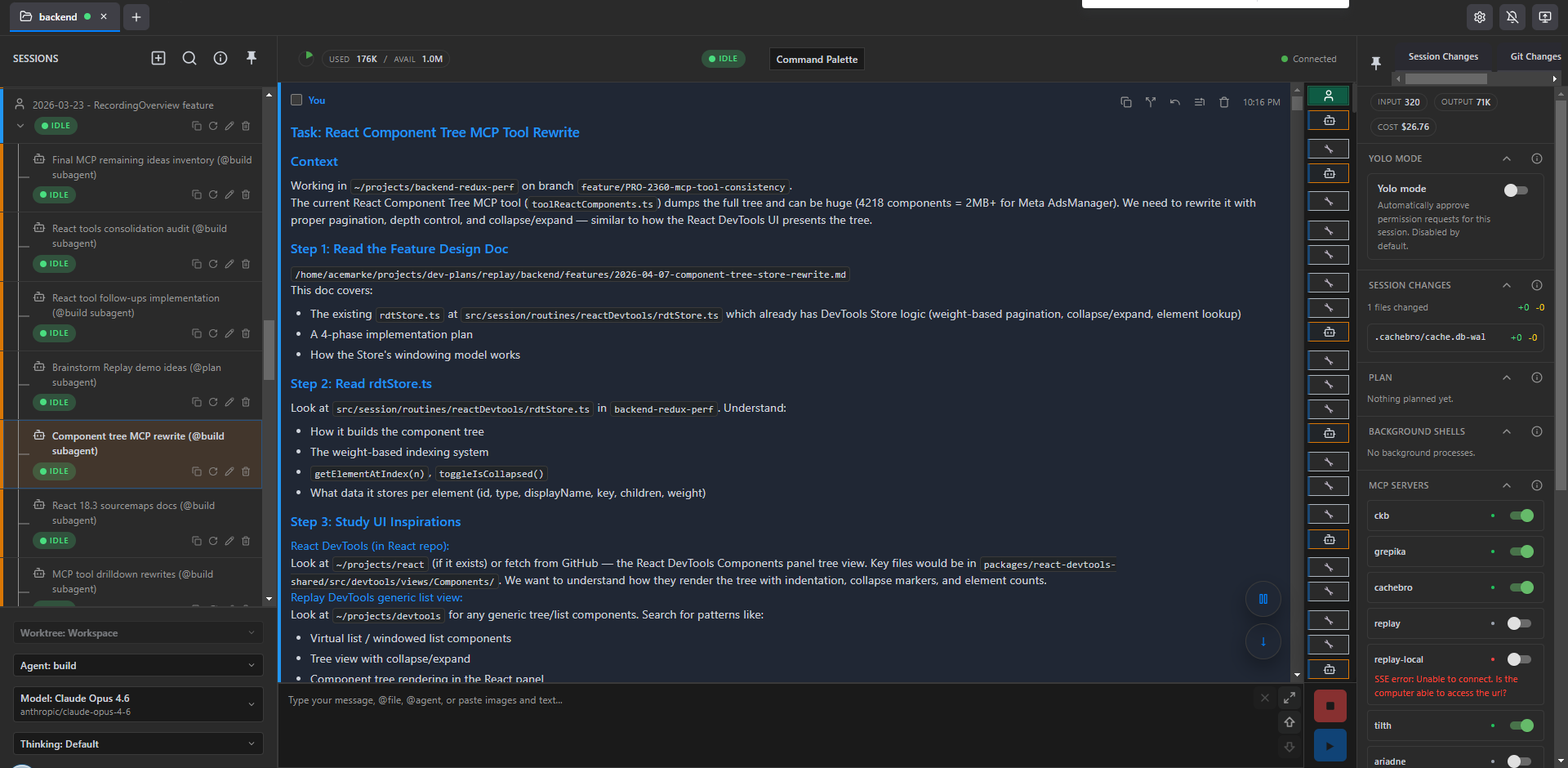The image size is (1568, 768).
Task: Click the blue send play button
Action: pos(1330,746)
